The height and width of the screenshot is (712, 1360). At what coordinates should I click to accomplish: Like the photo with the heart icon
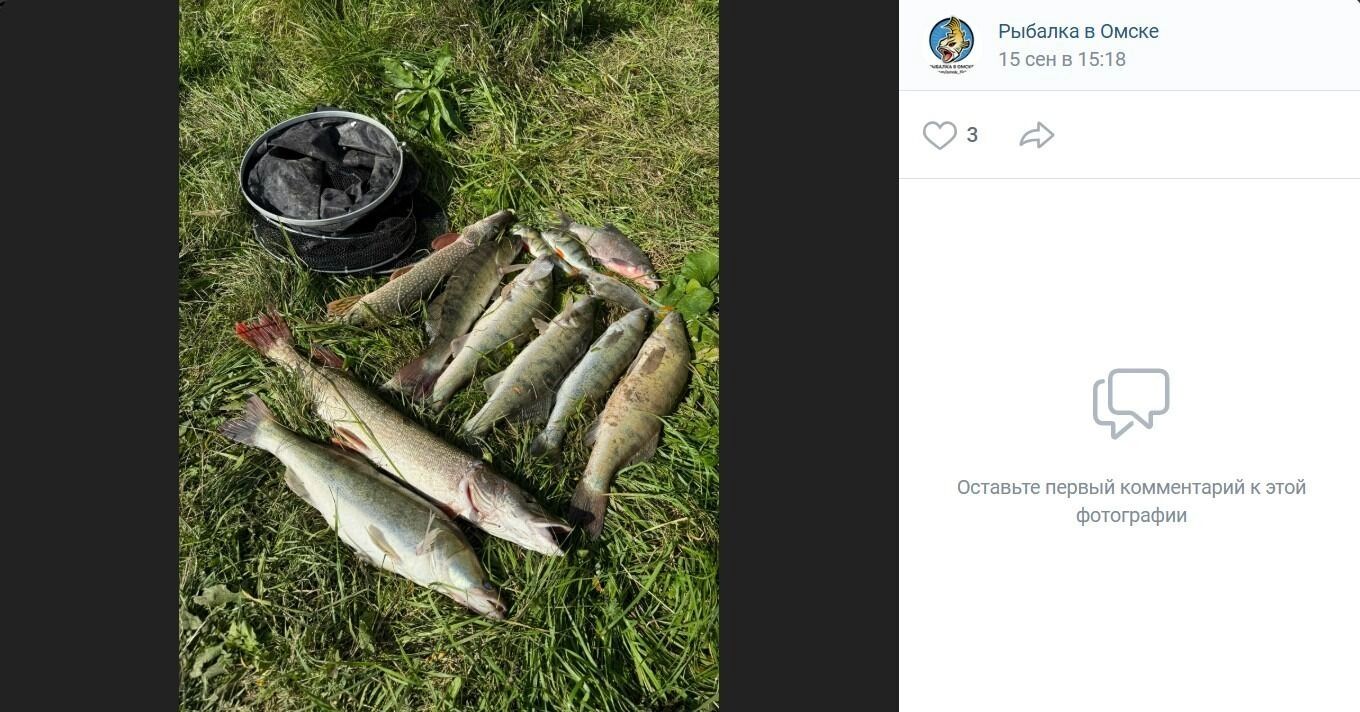(x=939, y=135)
